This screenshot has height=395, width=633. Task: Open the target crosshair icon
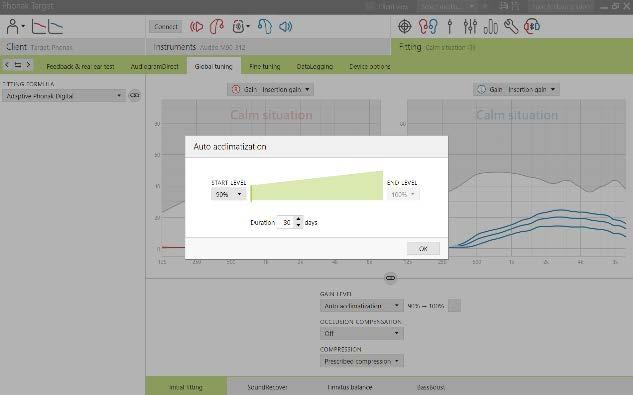(x=405, y=27)
